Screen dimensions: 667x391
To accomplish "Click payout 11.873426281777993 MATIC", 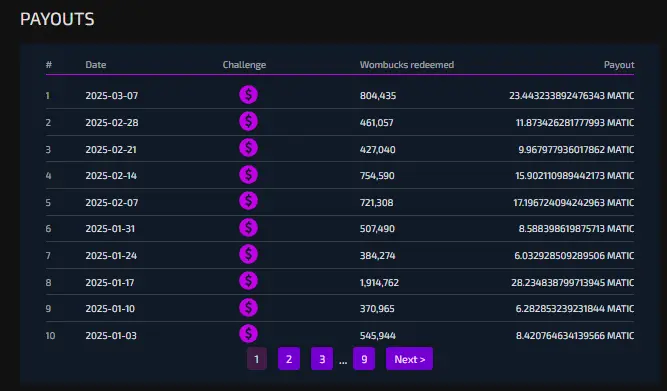I will click(x=575, y=123).
